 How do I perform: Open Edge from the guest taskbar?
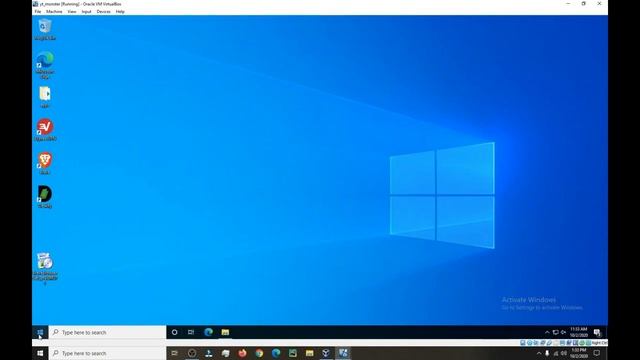pos(209,332)
